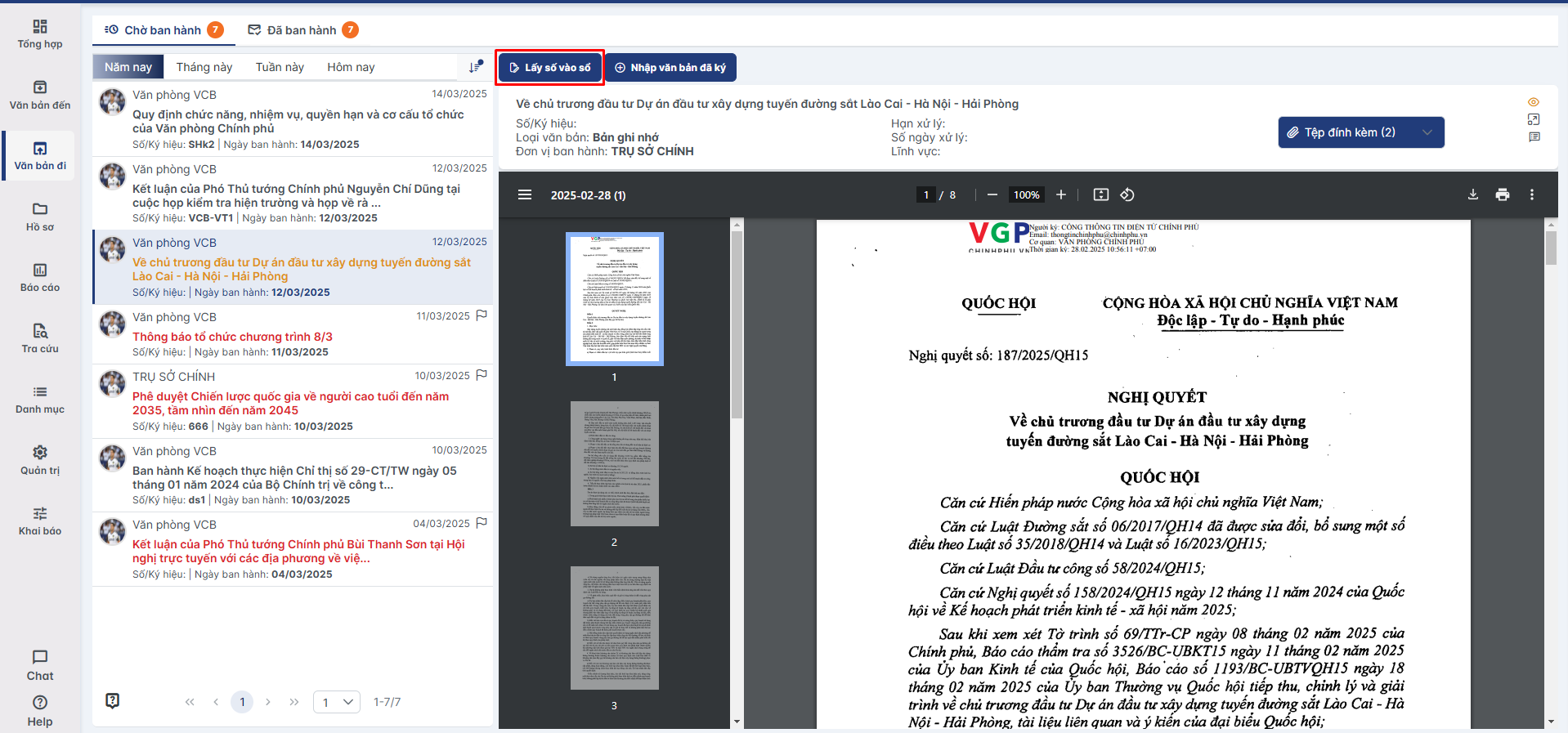Open the Hồ sơ folder section

40,217
